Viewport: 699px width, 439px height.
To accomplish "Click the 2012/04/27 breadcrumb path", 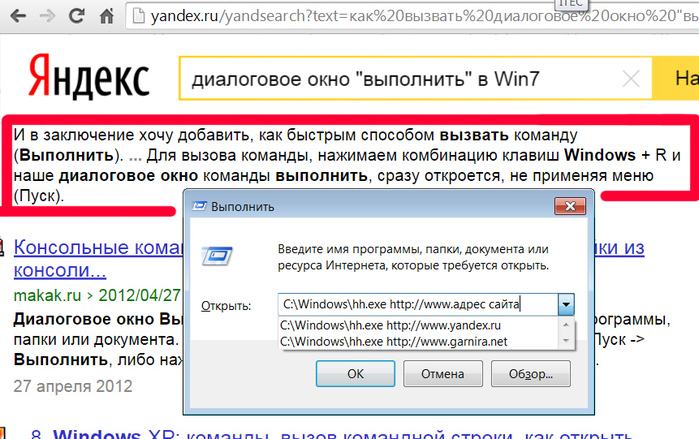I will [x=139, y=295].
